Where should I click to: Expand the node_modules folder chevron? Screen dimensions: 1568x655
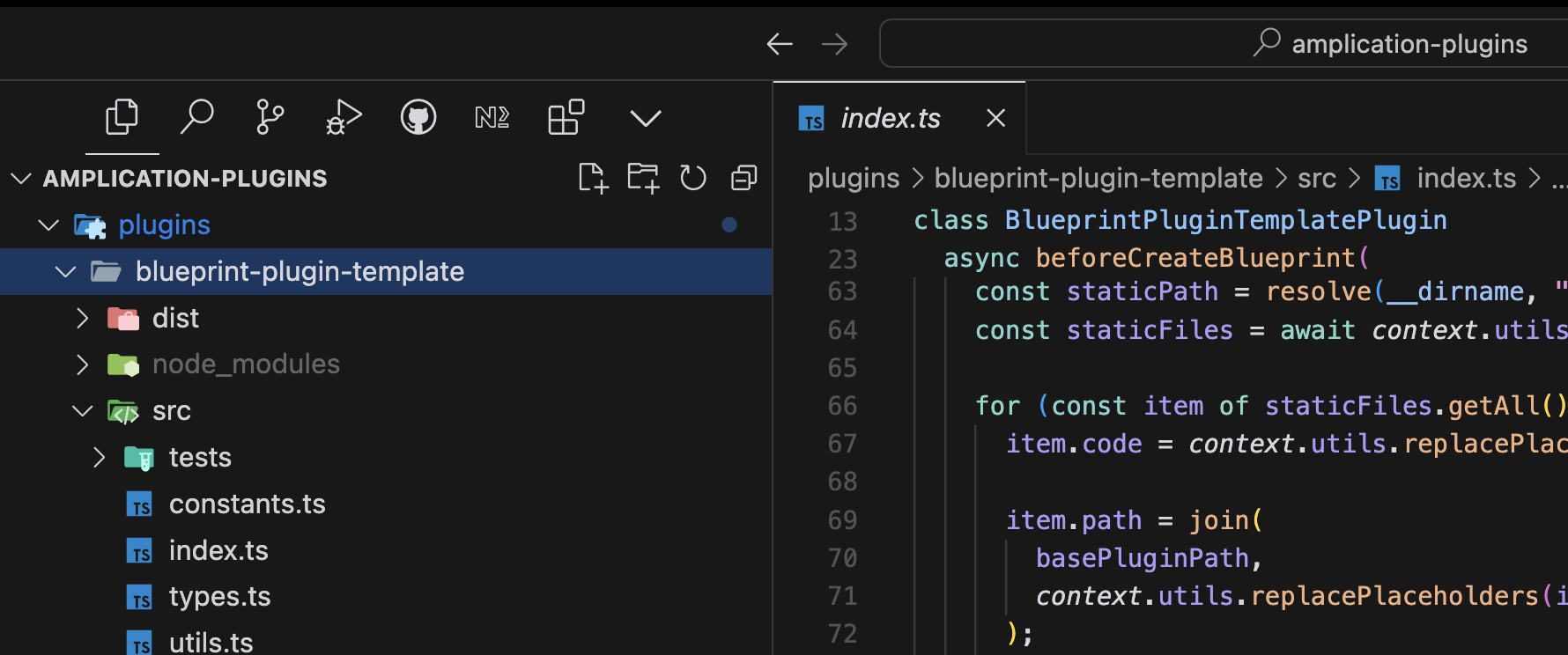83,364
